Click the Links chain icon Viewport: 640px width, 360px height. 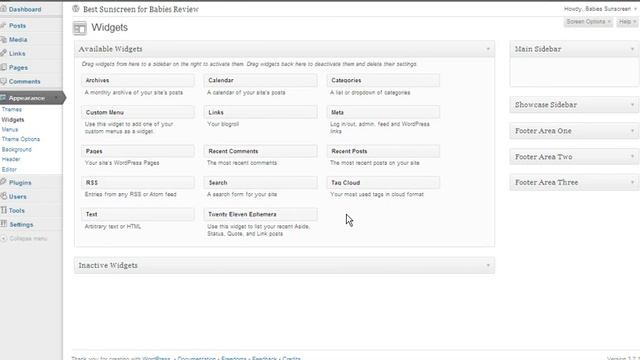coord(3,53)
